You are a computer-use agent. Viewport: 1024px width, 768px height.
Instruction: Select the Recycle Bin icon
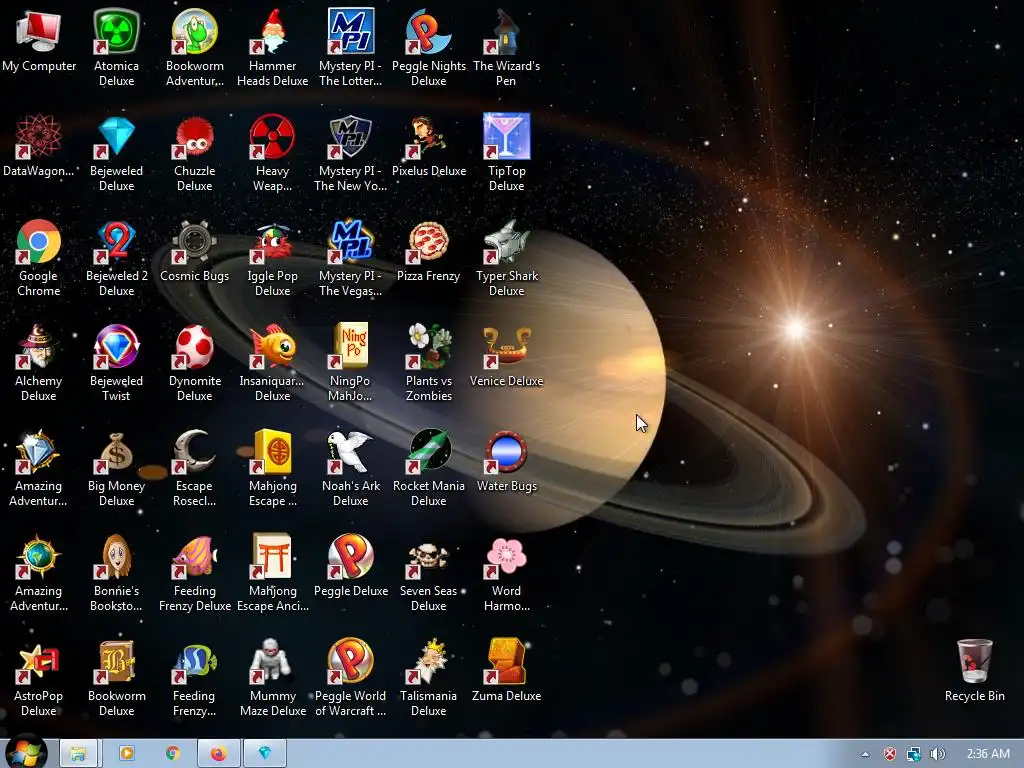click(x=974, y=662)
